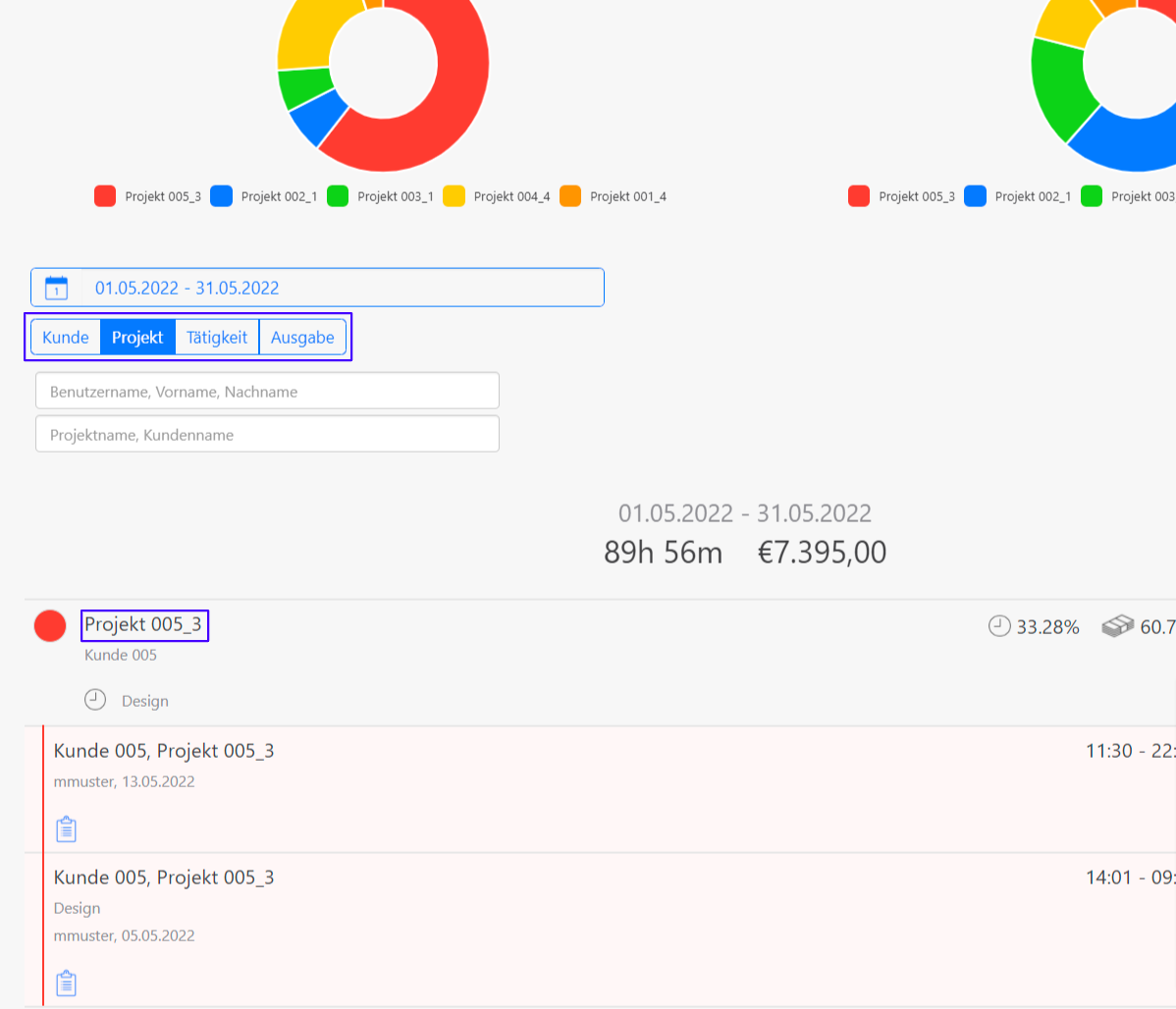This screenshot has width=1176, height=1009.
Task: Click the 33.28% time share value
Action: tap(1047, 626)
